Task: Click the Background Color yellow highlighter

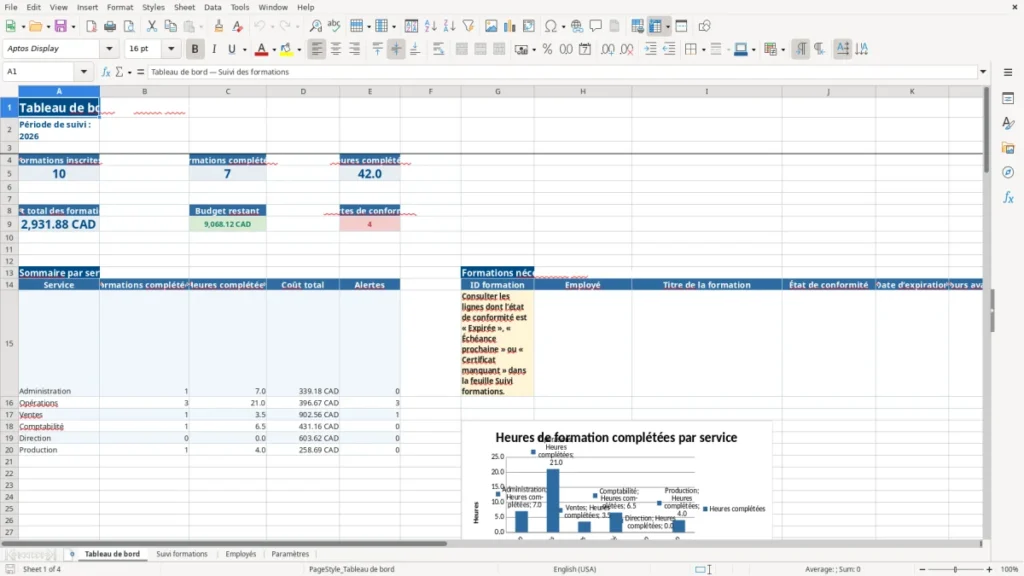Action: tap(286, 49)
